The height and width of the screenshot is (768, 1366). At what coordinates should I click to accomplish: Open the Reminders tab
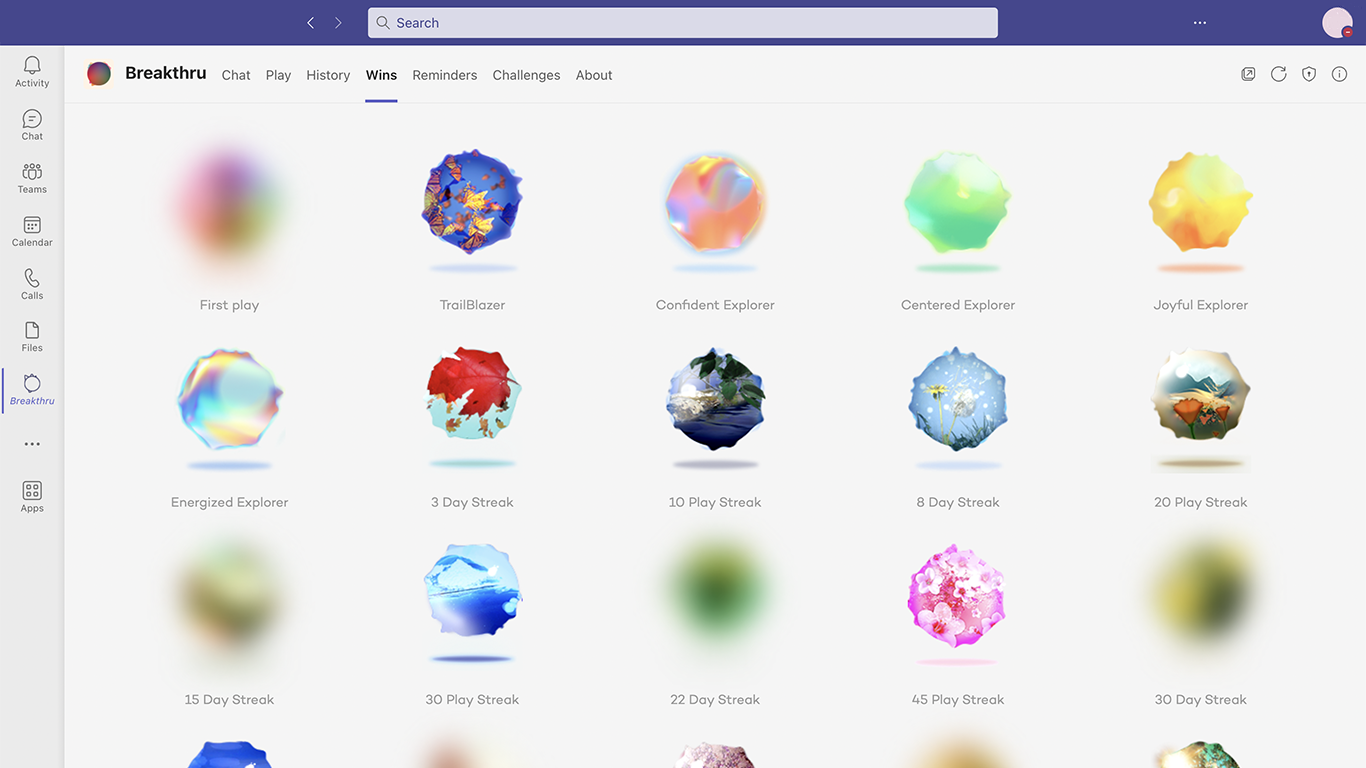(x=444, y=75)
